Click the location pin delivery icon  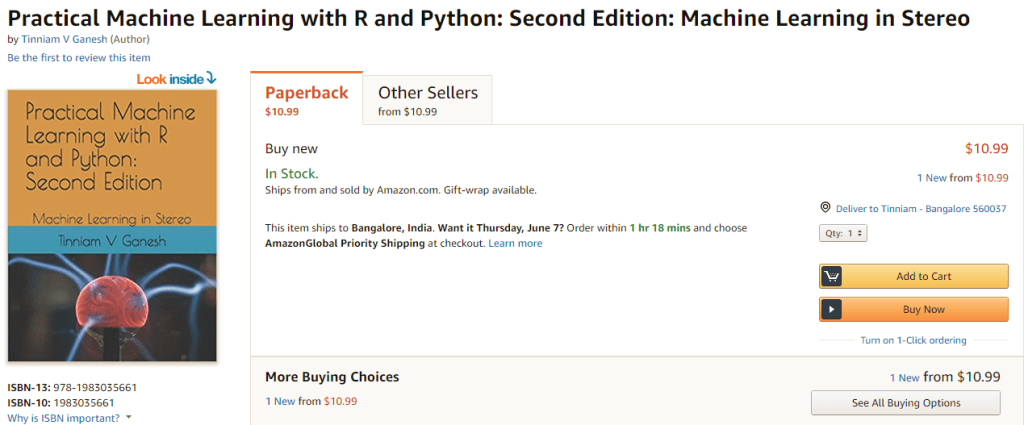point(825,208)
